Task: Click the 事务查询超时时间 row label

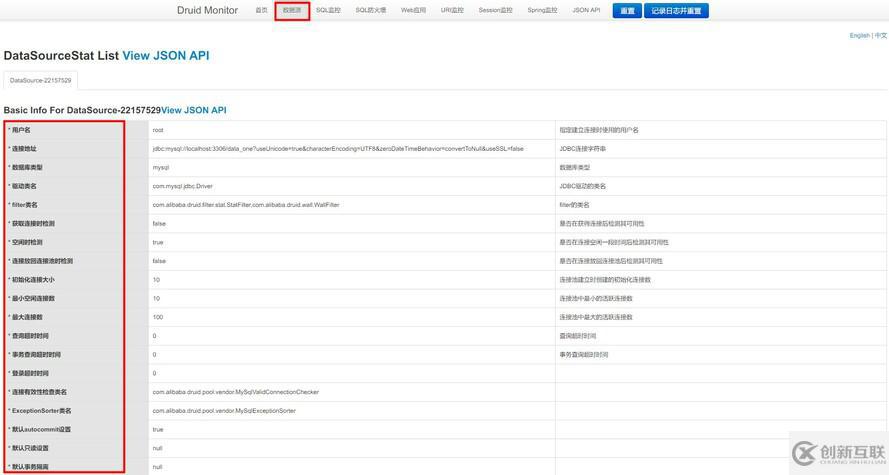Action: [36, 354]
